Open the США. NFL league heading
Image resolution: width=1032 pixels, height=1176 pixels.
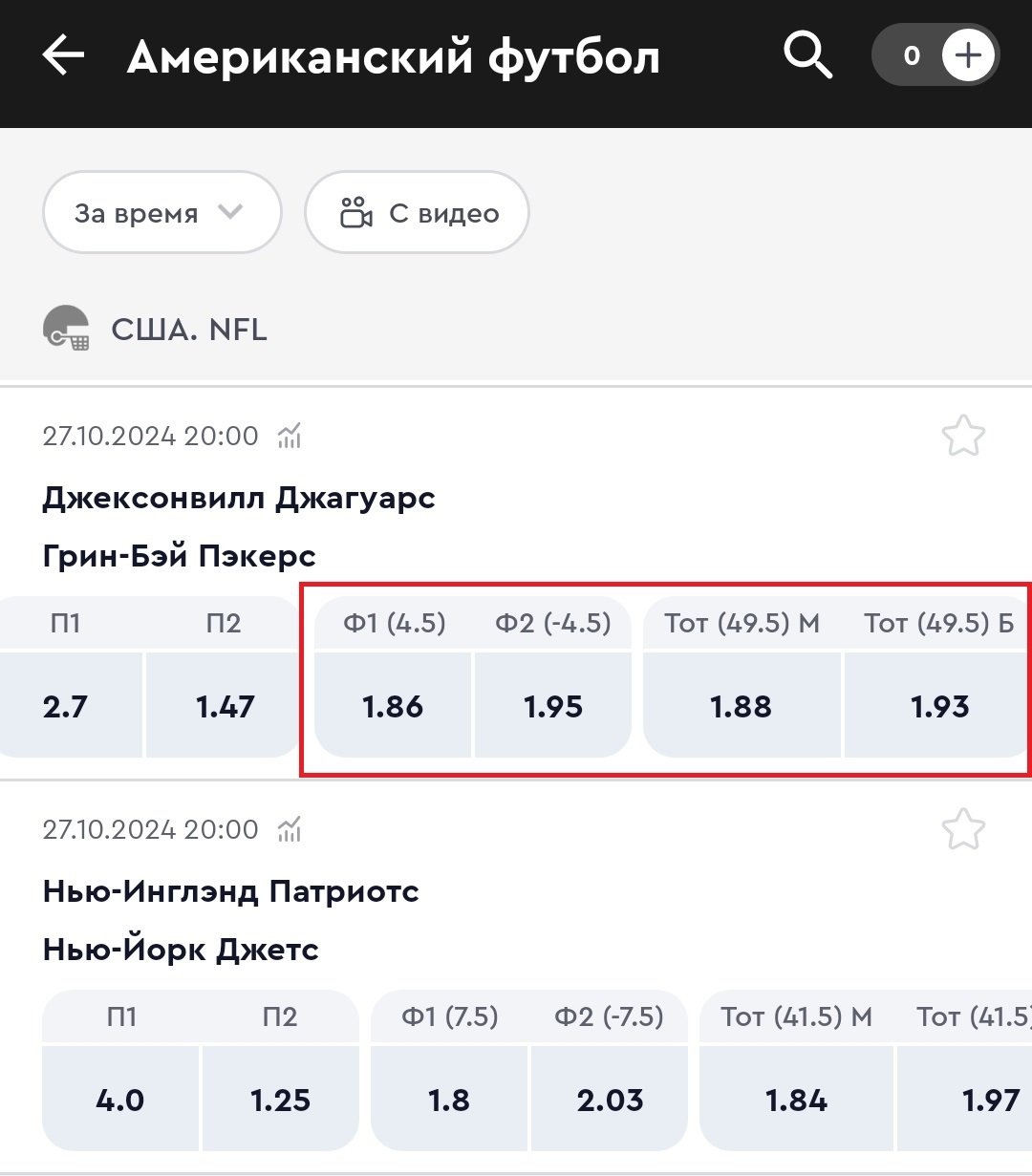pos(189,330)
